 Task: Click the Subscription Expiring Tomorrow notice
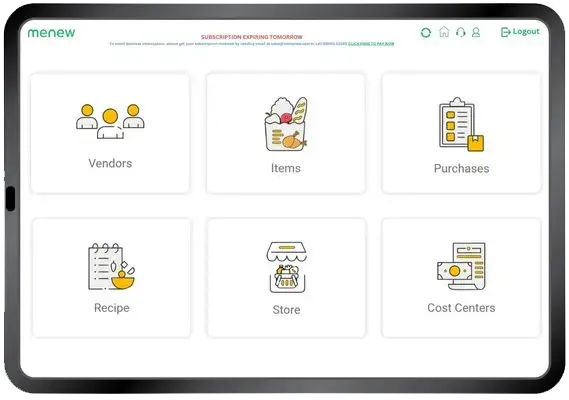click(x=252, y=37)
